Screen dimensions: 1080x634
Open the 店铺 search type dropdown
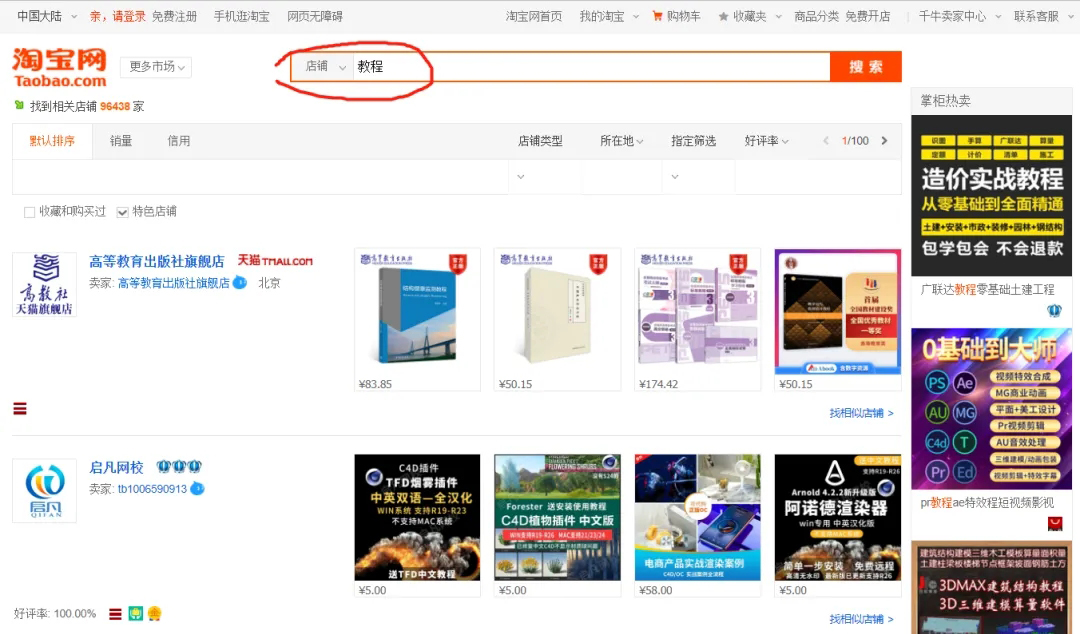[323, 66]
